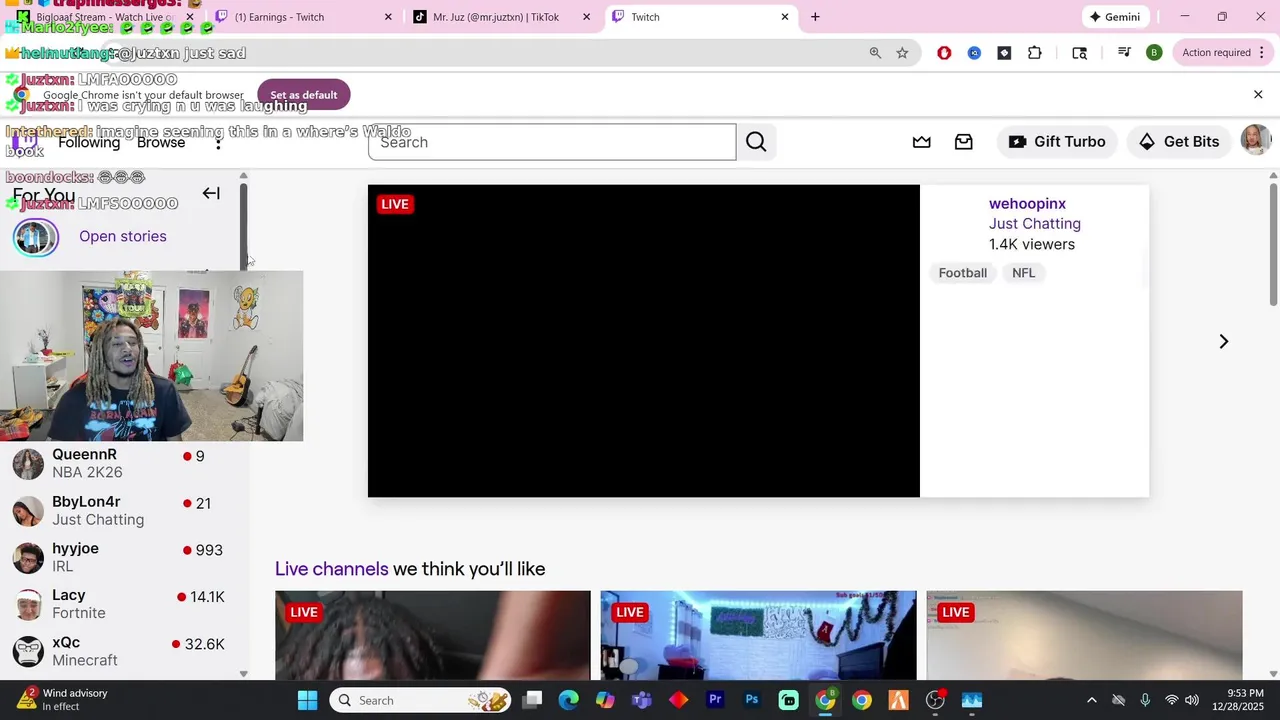Click the Chrome zoom magnifier icon
Screen dimensions: 1280x720
[x=875, y=53]
